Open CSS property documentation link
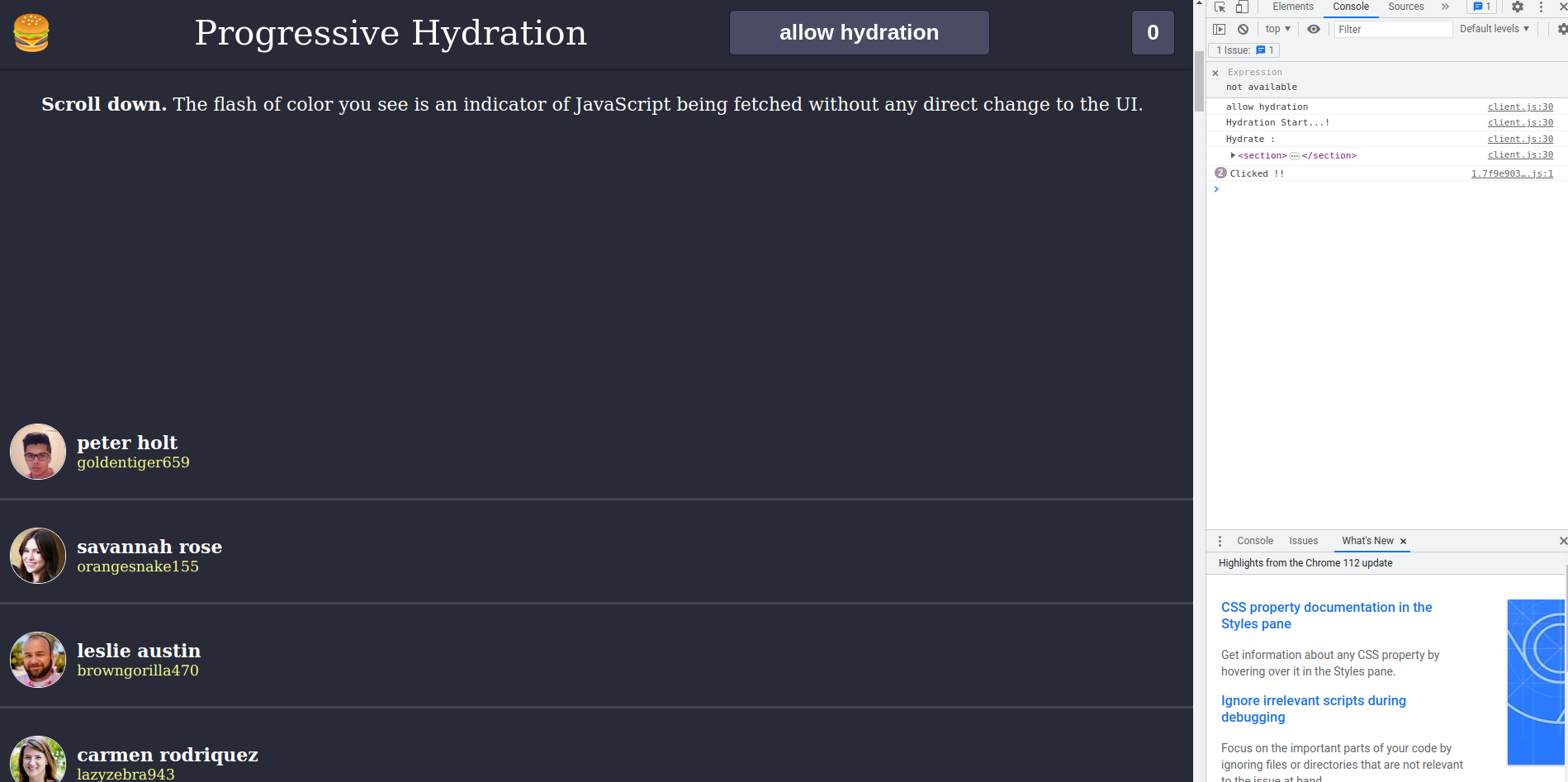 (x=1326, y=615)
